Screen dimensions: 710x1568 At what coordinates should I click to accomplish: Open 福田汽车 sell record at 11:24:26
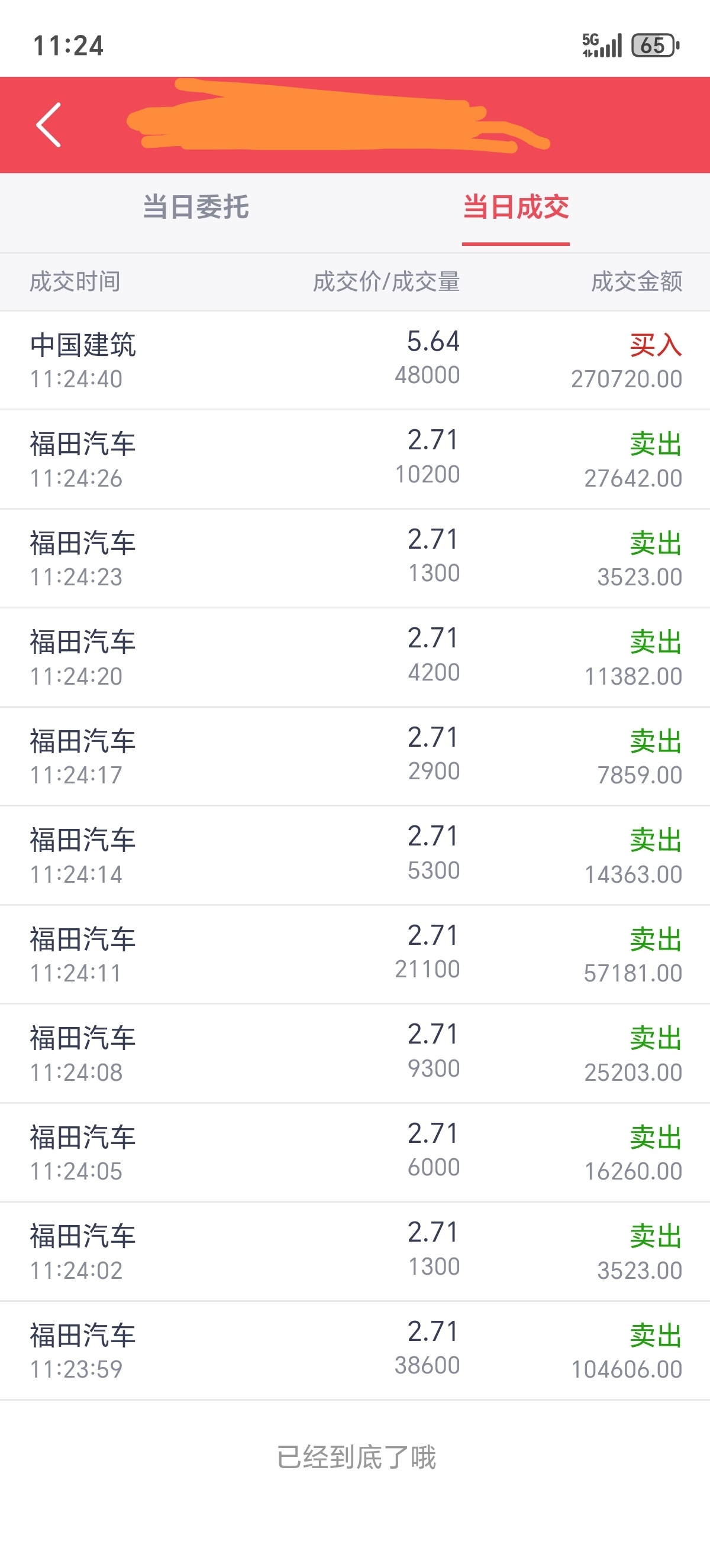coord(355,459)
